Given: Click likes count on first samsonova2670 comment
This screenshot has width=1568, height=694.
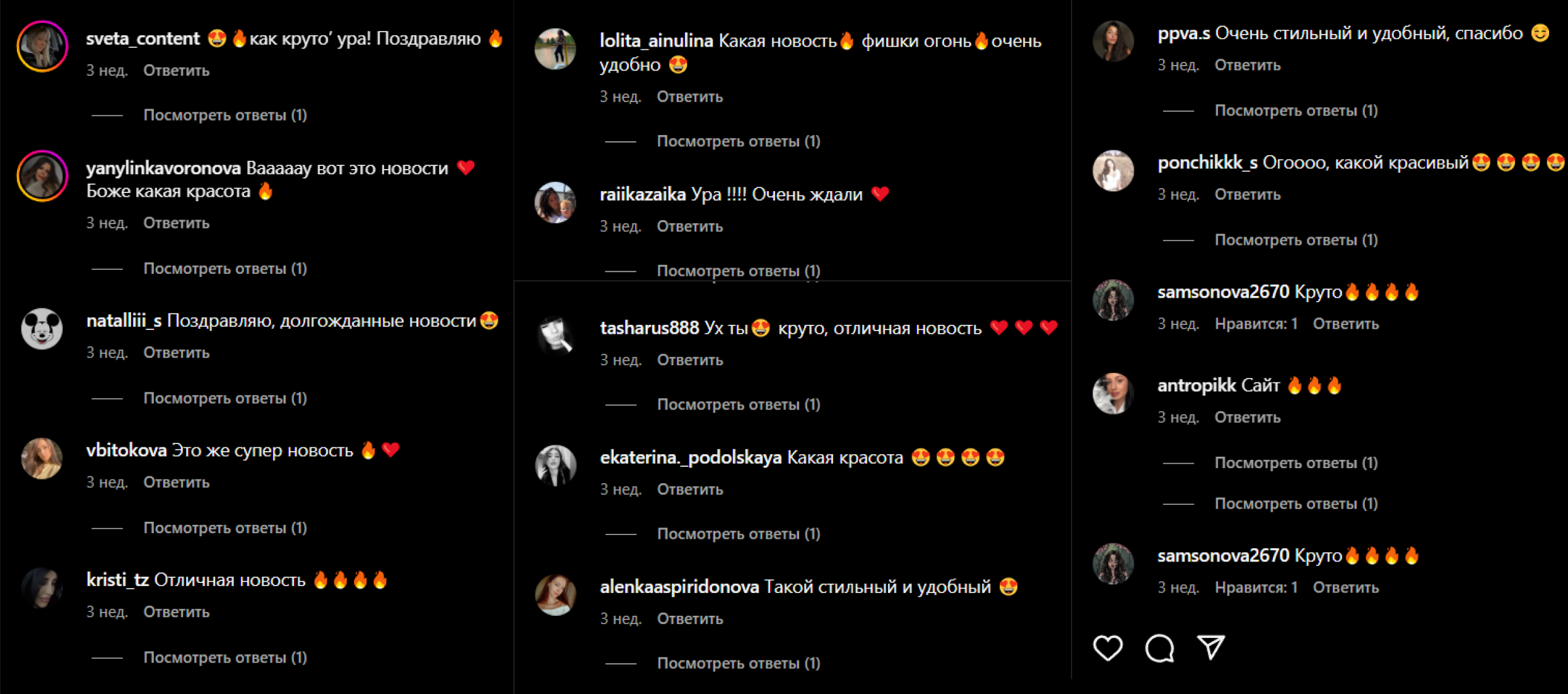Looking at the screenshot, I should (1256, 324).
